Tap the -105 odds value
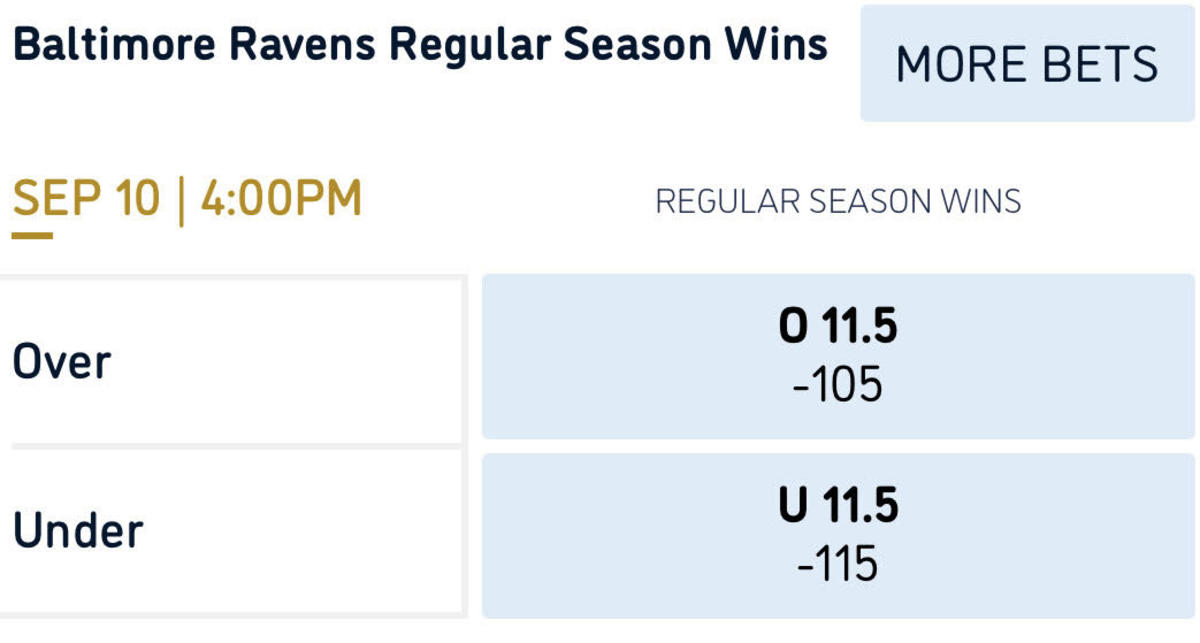Screen dimensions: 1200x643 coord(838,385)
